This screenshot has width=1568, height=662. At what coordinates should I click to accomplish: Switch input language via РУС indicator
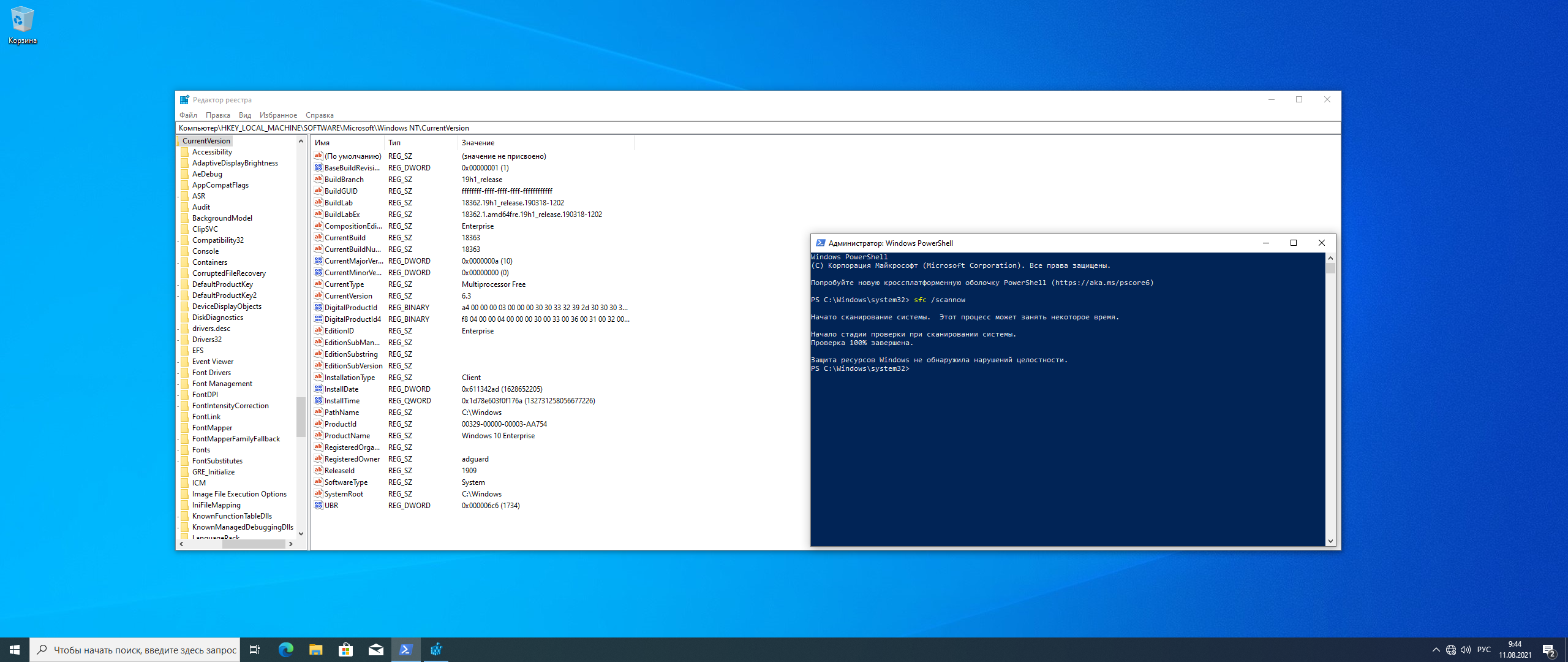click(x=1484, y=650)
